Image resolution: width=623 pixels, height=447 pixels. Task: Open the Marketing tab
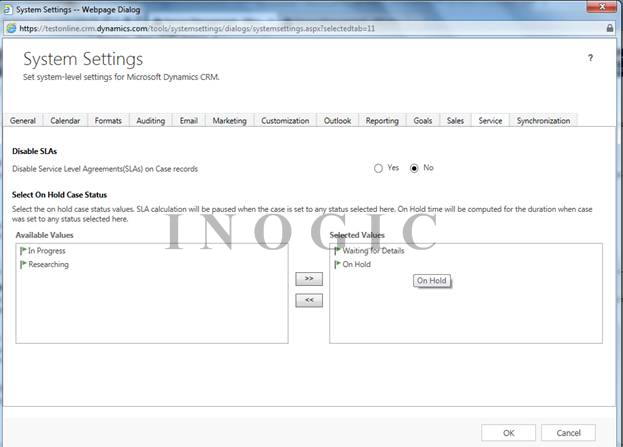click(x=230, y=120)
